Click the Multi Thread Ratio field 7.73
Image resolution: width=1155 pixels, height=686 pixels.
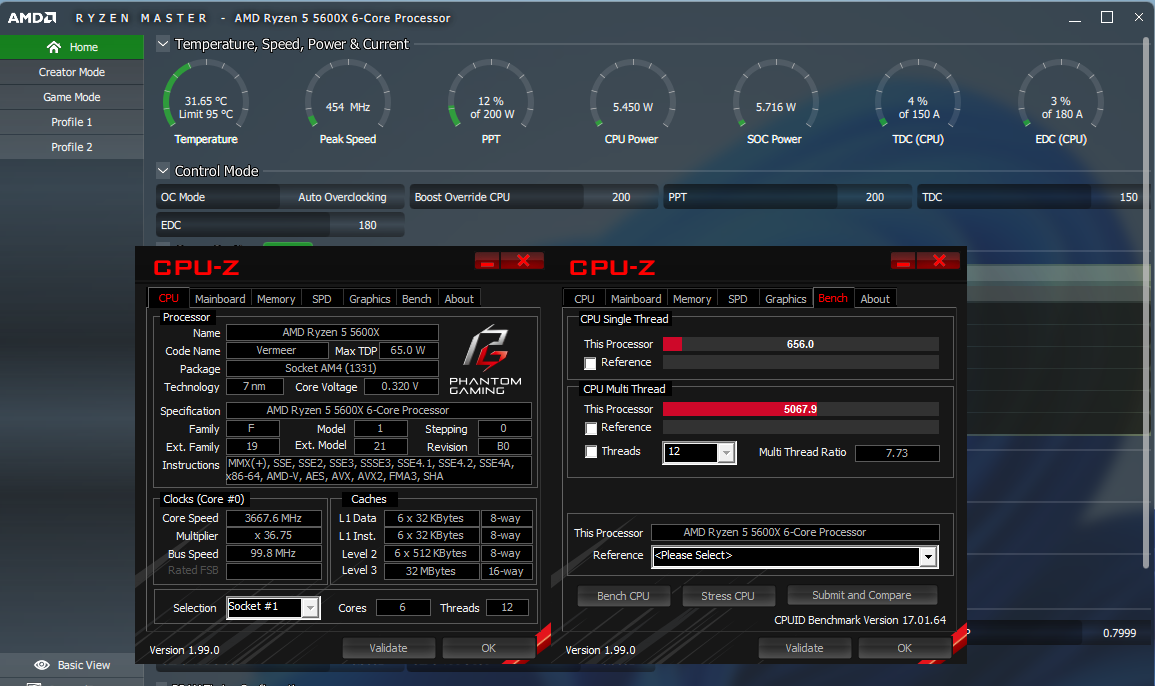click(x=897, y=453)
